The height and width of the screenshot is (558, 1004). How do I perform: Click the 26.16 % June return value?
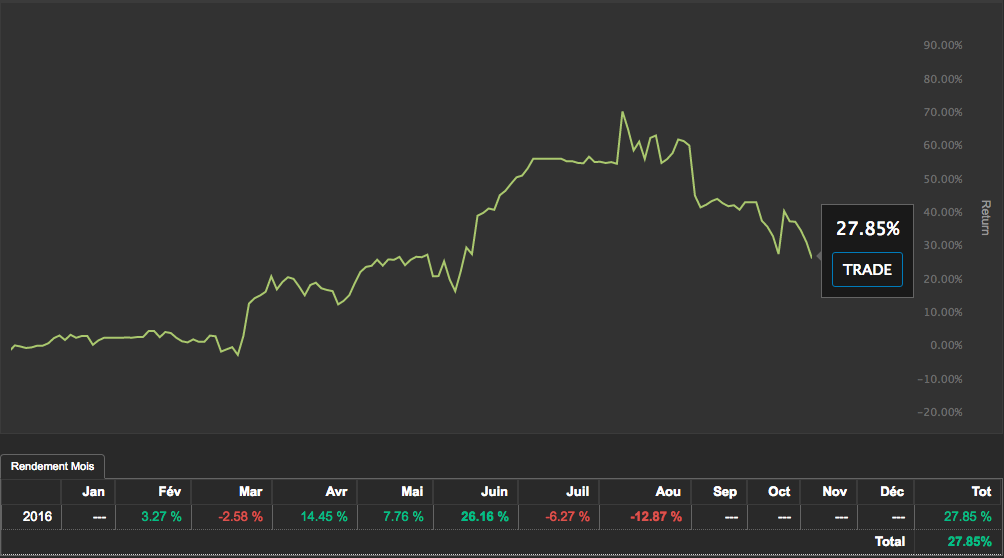(x=484, y=516)
